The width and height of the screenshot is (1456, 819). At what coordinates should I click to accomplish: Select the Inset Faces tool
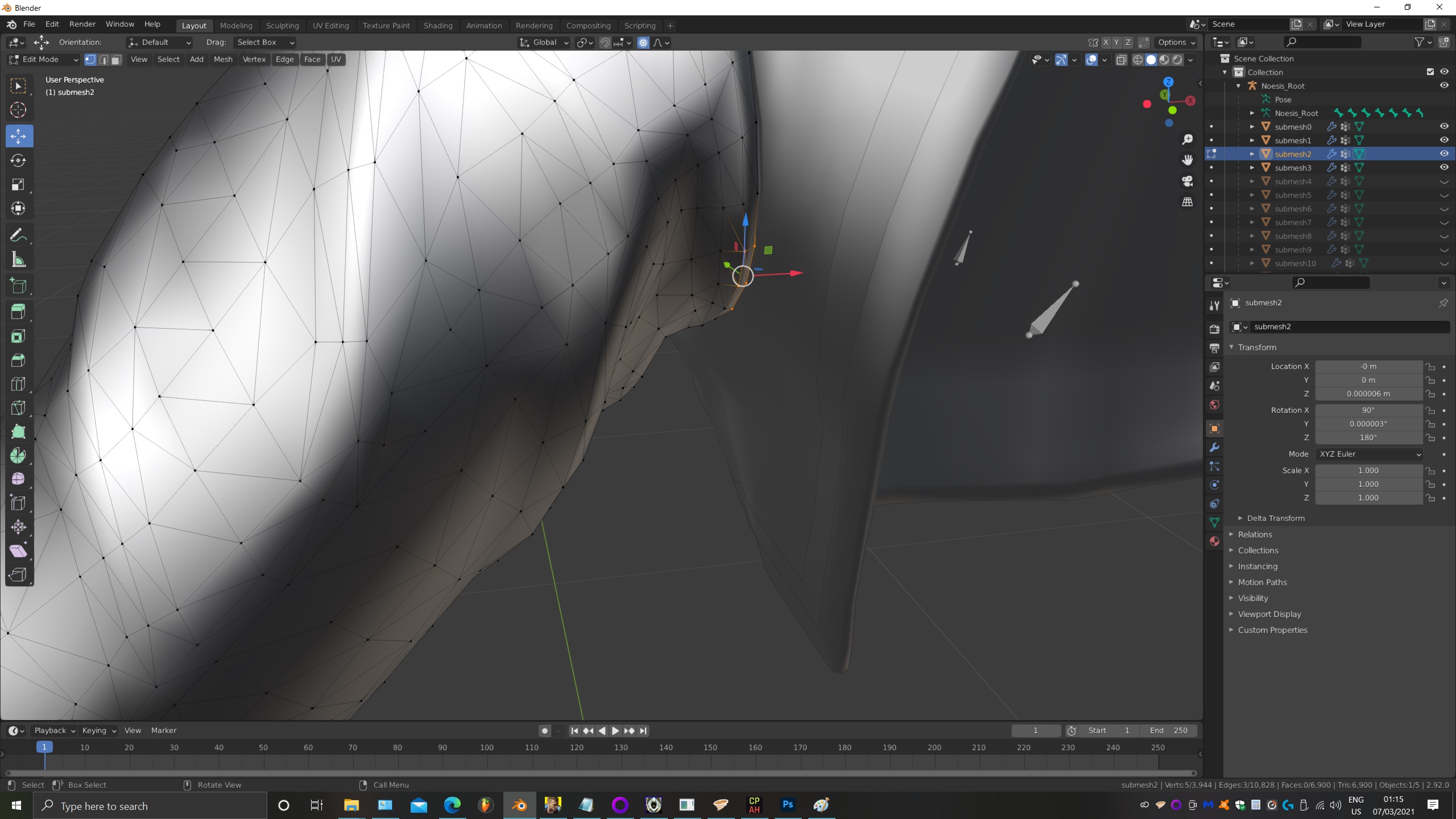[x=18, y=336]
